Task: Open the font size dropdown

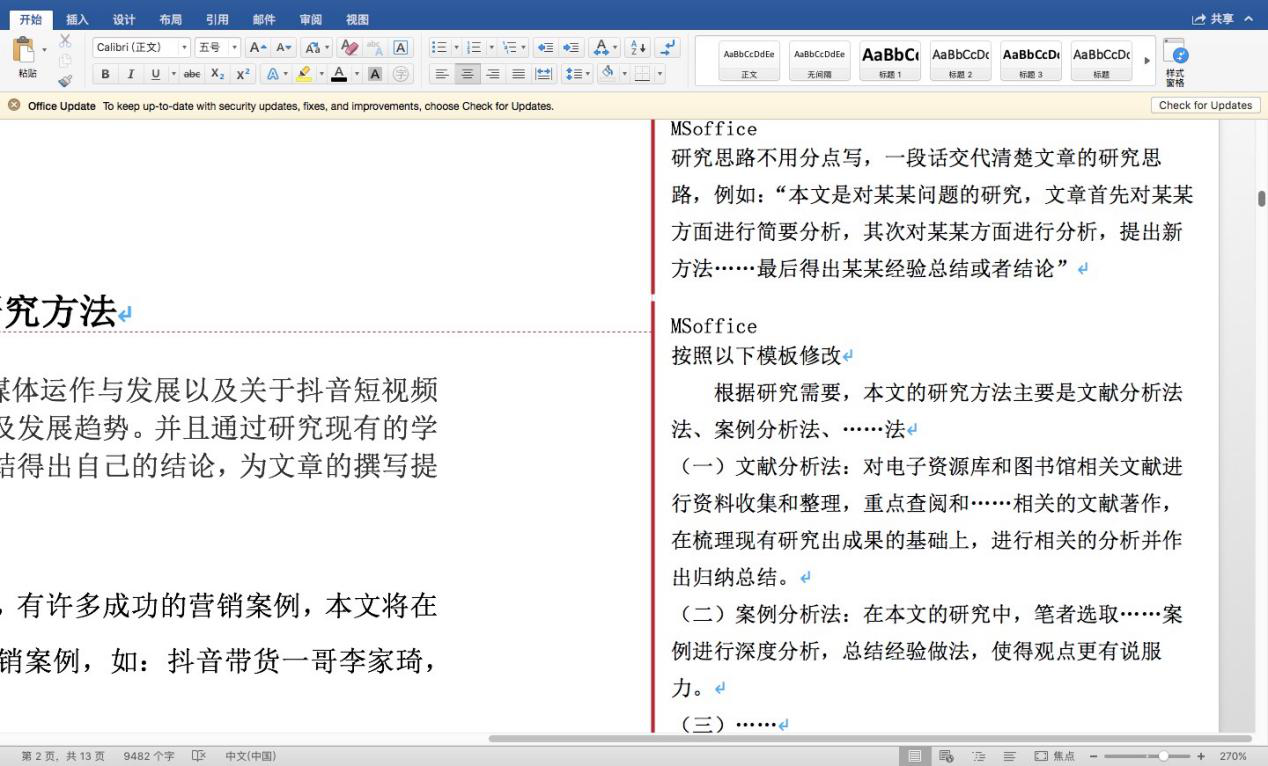Action: pyautogui.click(x=235, y=48)
